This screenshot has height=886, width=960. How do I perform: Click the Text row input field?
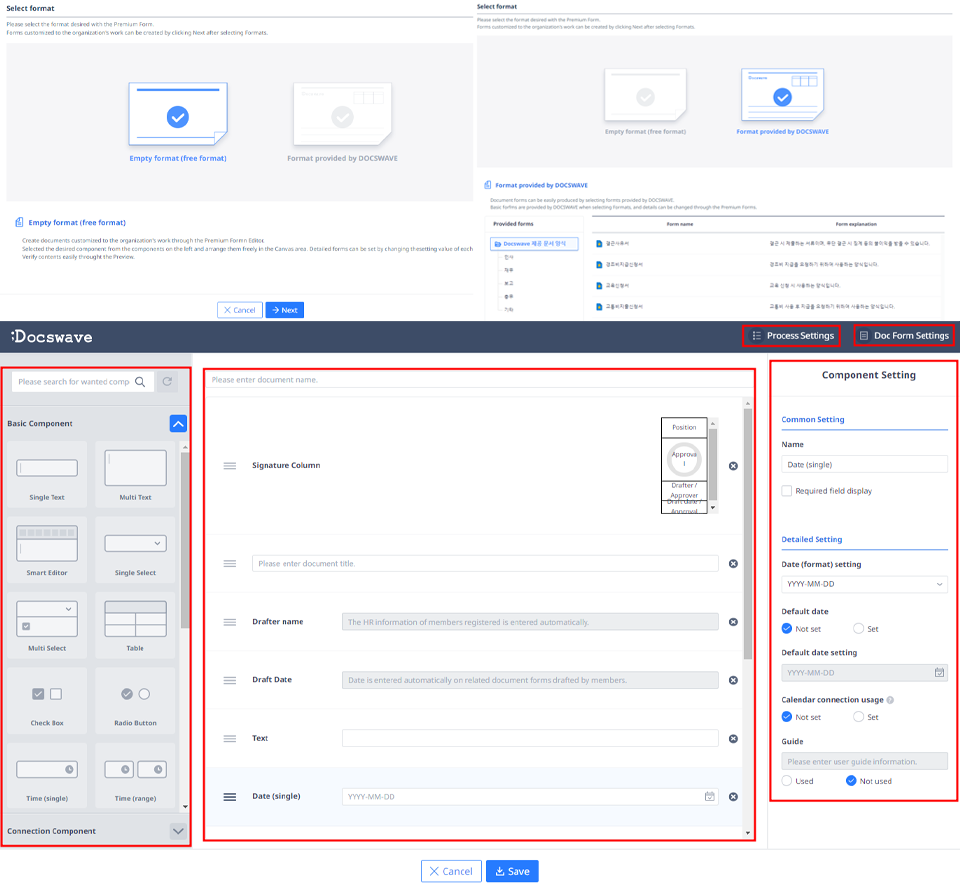point(530,738)
